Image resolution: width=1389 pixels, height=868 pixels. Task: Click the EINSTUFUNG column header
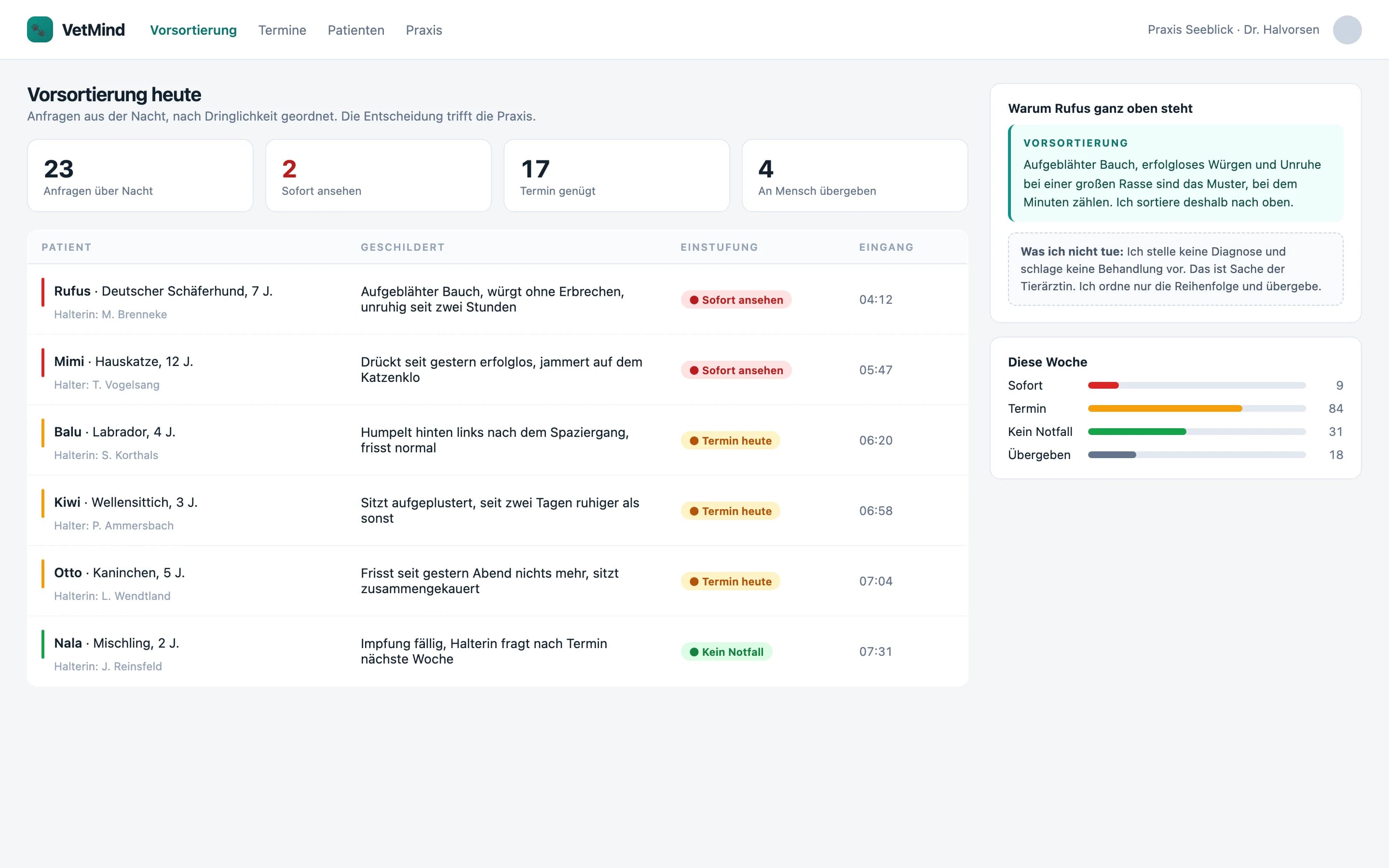pos(719,247)
